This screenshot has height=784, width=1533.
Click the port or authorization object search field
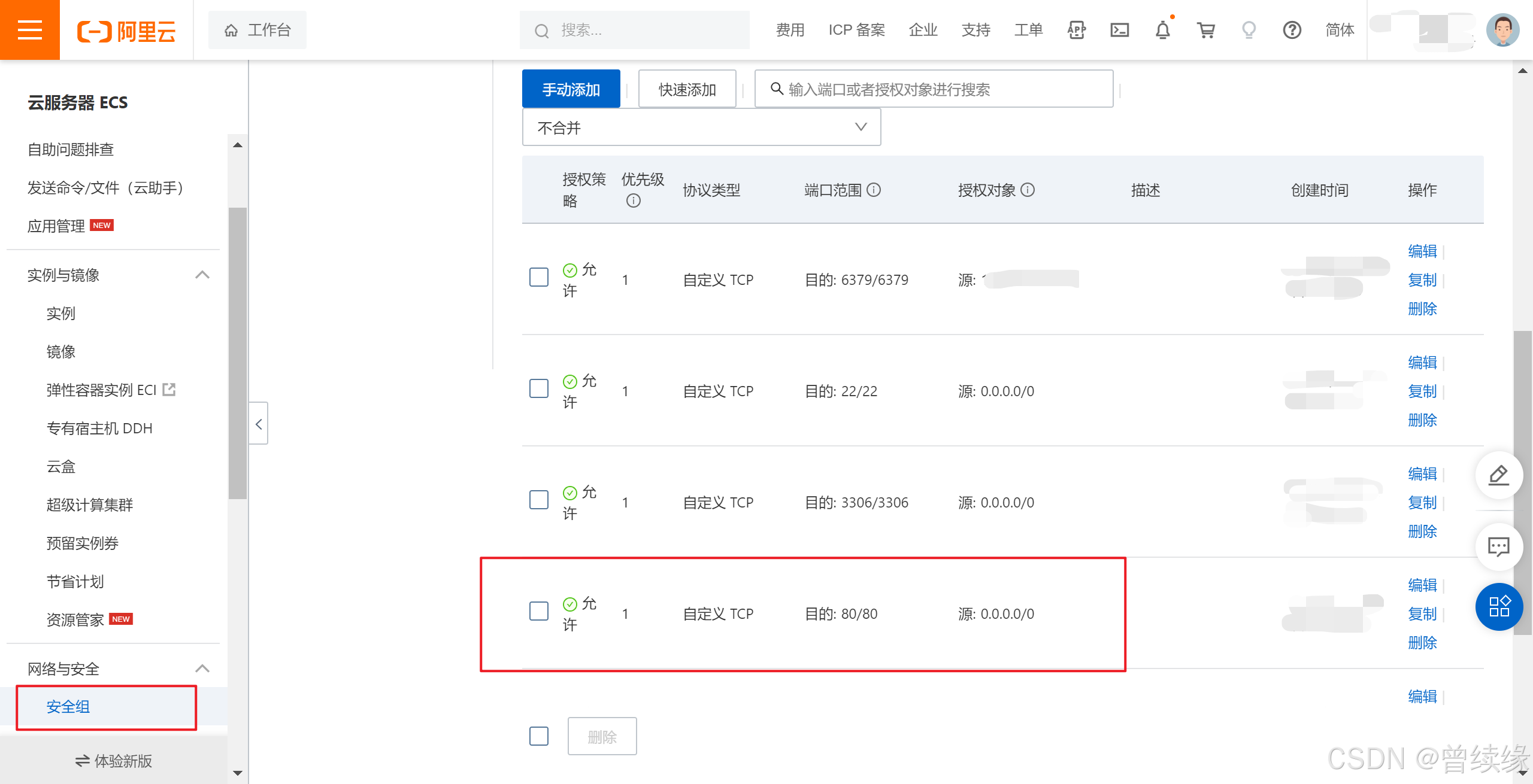pyautogui.click(x=934, y=89)
